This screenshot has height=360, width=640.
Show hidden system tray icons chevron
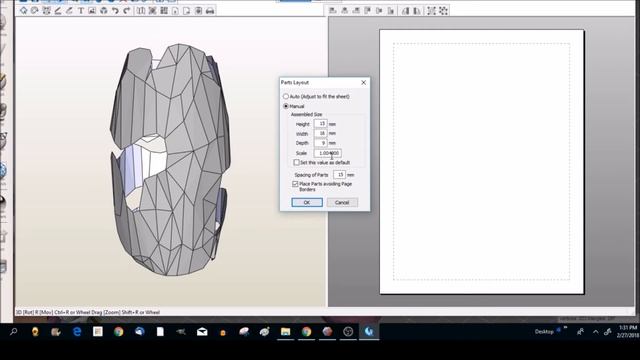click(596, 332)
